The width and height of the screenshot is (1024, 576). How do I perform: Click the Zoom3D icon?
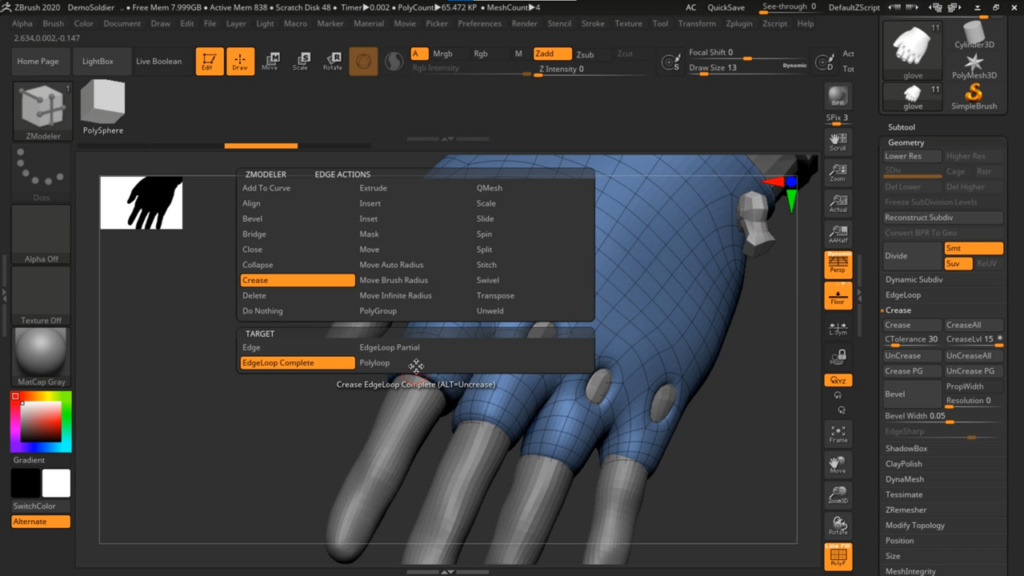coord(838,495)
